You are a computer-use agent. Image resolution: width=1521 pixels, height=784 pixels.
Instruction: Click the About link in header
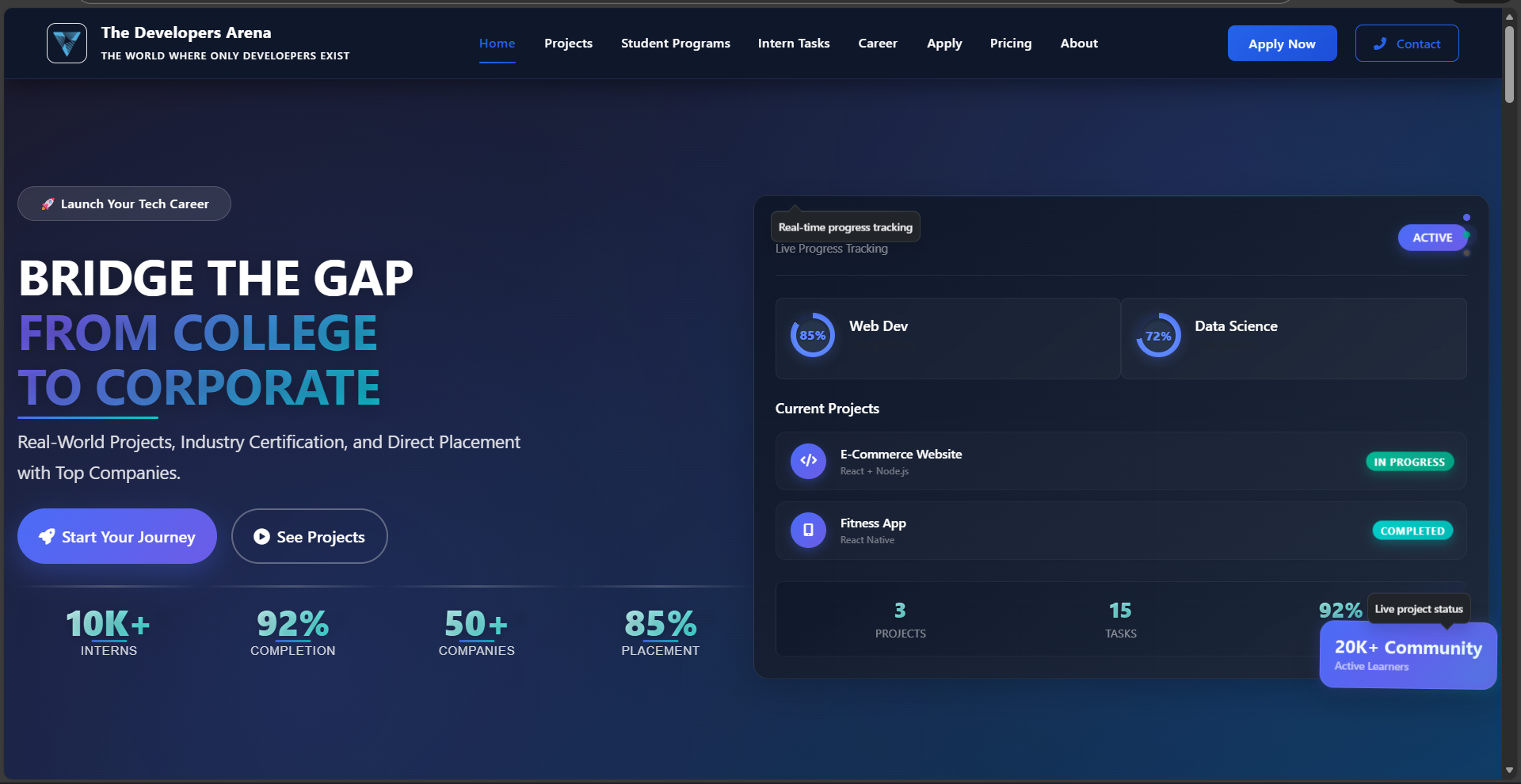(1078, 44)
